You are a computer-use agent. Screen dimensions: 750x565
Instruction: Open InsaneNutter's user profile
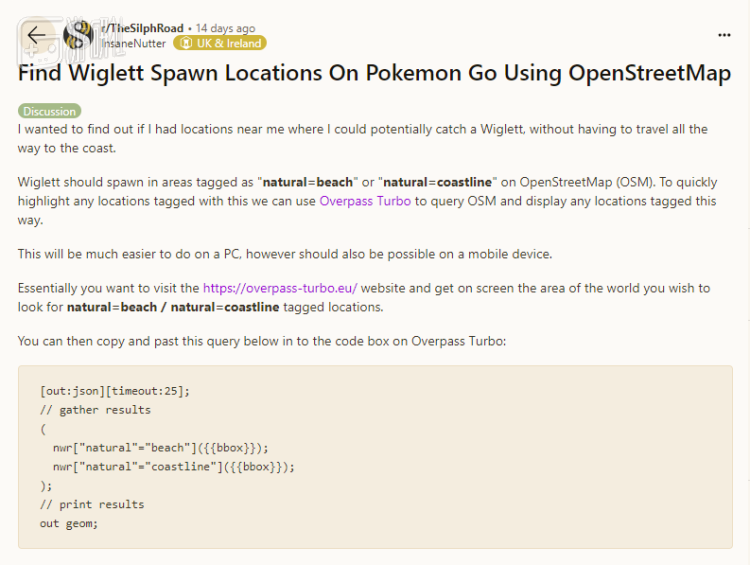click(x=133, y=44)
